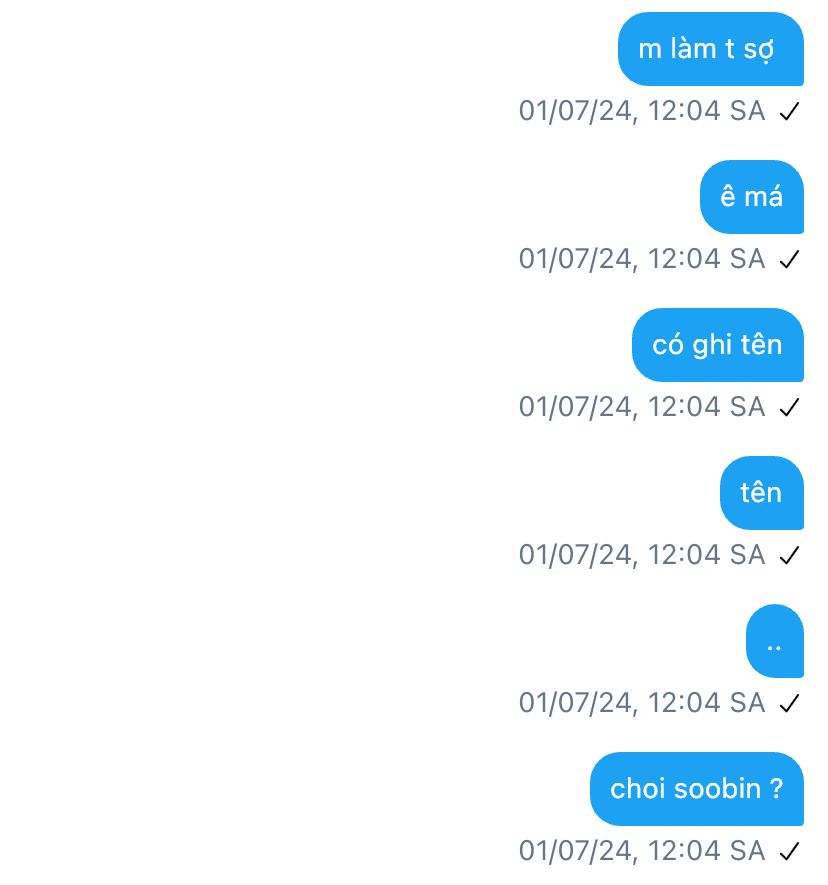Select the "m làm t sợ" message bubble
The width and height of the screenshot is (828, 885).
pos(711,49)
